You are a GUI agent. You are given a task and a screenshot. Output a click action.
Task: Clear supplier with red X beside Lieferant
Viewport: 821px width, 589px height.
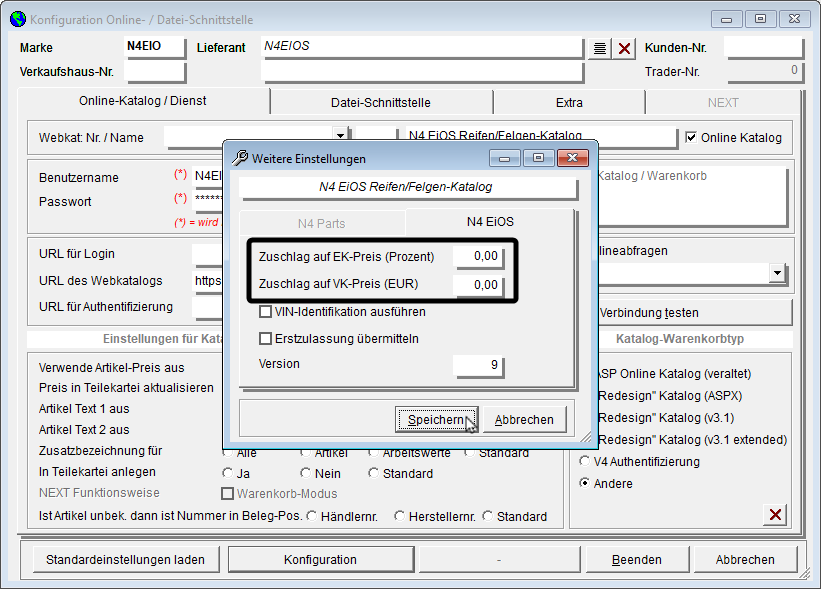coord(624,49)
